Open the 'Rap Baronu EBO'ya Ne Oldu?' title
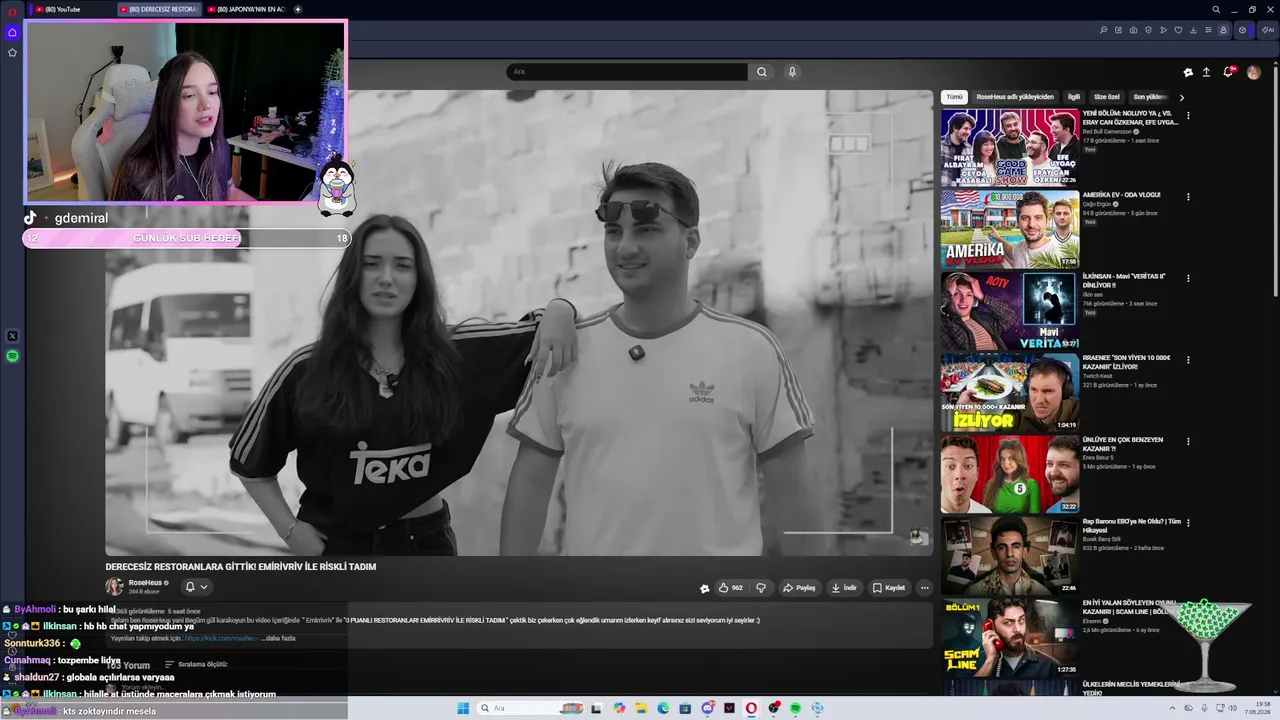This screenshot has width=1280, height=720. pyautogui.click(x=1131, y=526)
